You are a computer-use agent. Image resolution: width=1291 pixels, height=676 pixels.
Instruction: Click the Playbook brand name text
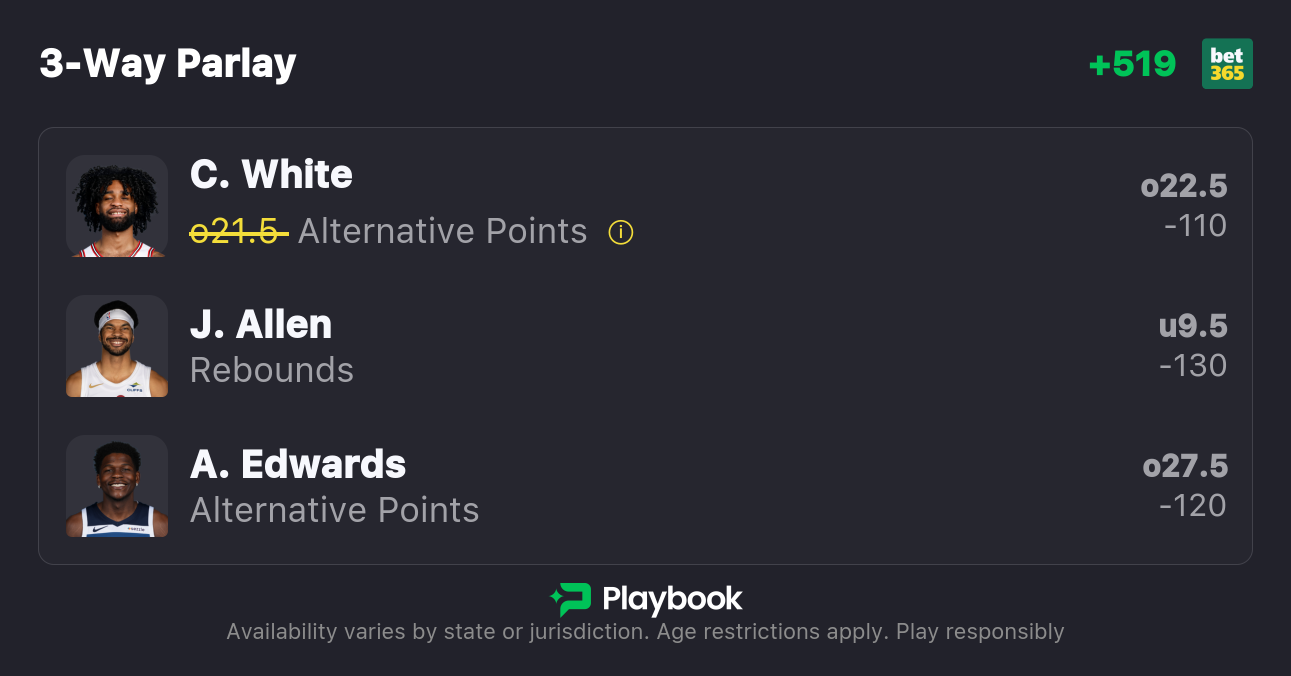coord(672,600)
